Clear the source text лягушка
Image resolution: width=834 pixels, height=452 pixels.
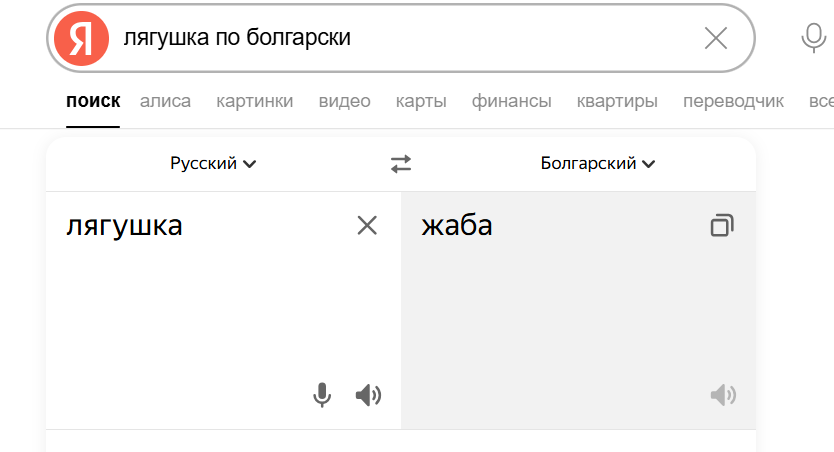(x=367, y=226)
